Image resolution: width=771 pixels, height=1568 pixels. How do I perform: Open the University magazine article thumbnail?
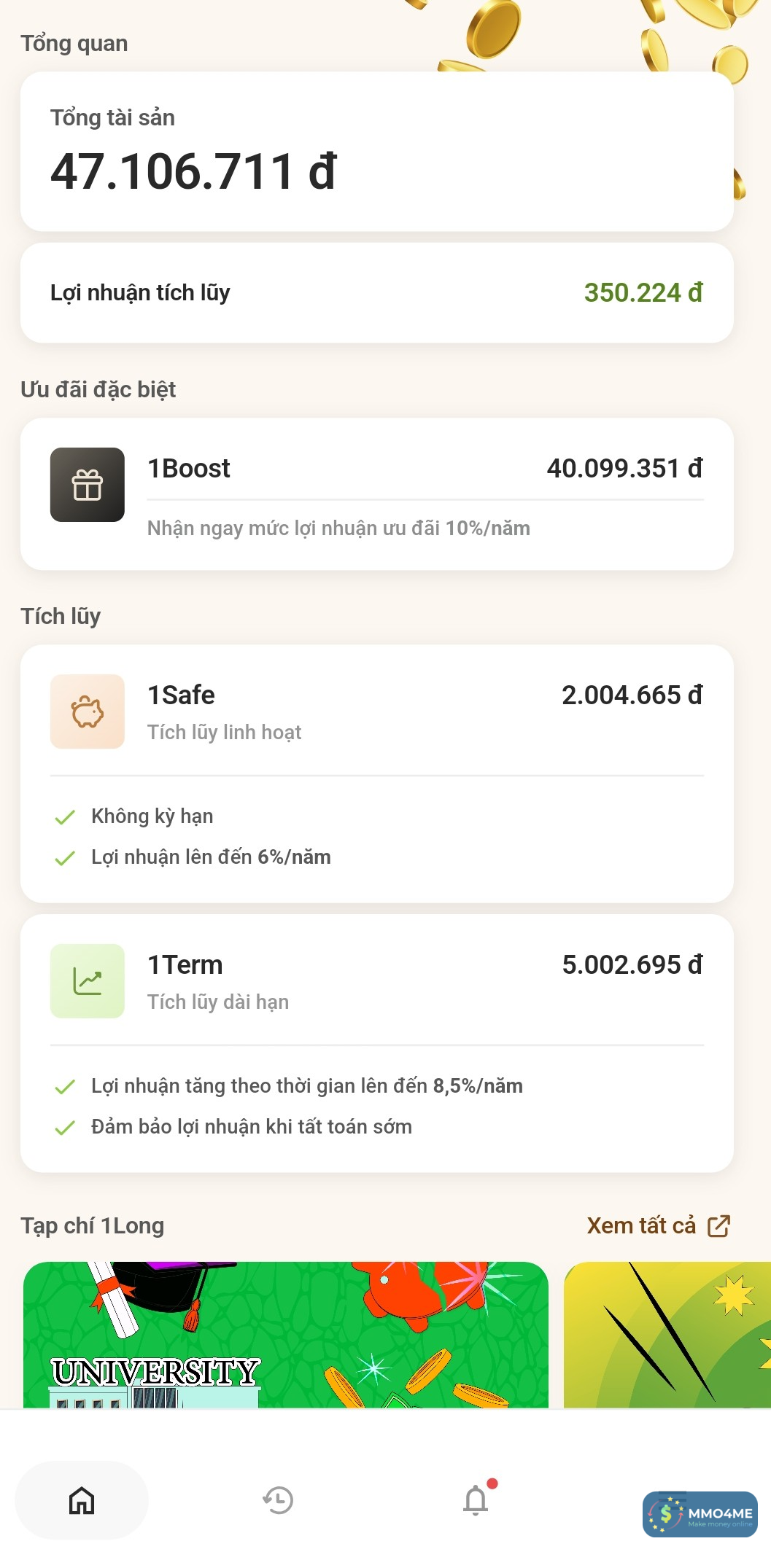point(285,1334)
